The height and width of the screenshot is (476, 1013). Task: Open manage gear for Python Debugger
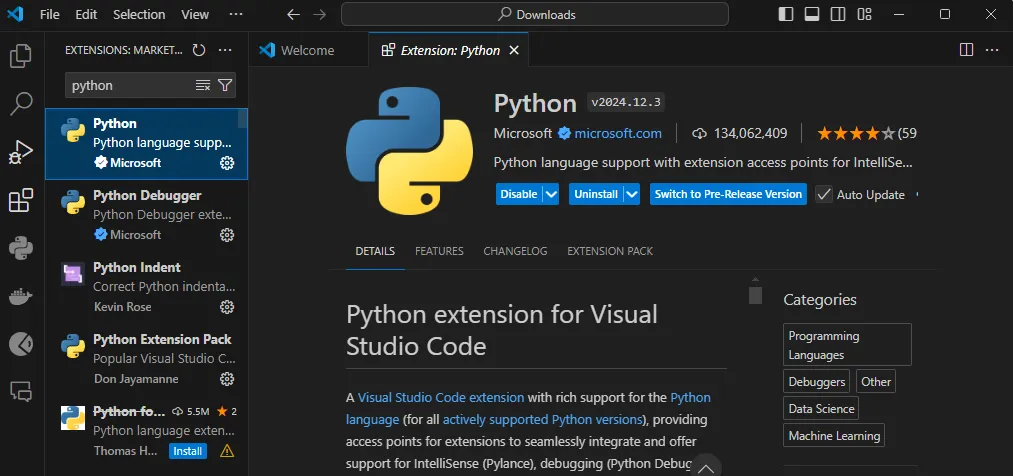(x=227, y=234)
